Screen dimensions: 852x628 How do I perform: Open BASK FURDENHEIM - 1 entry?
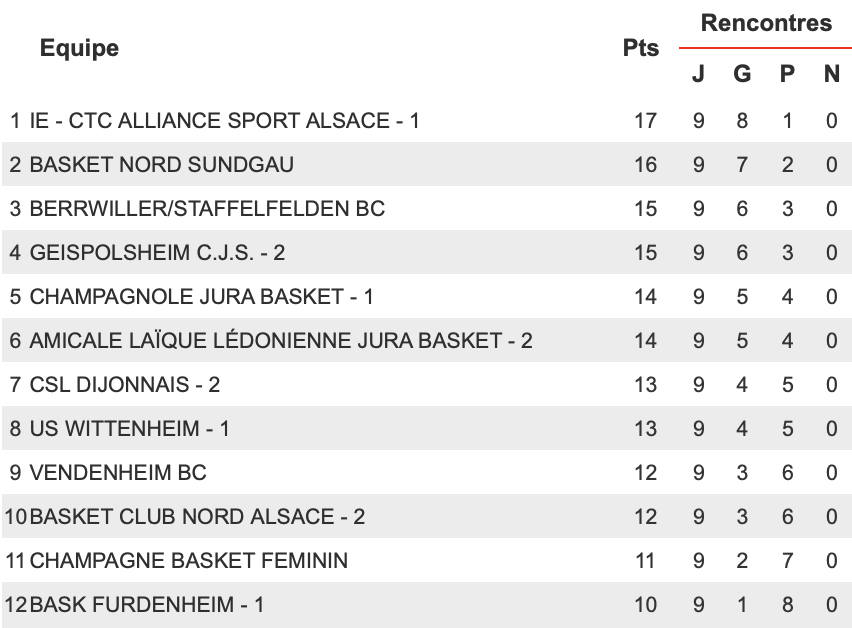[147, 605]
